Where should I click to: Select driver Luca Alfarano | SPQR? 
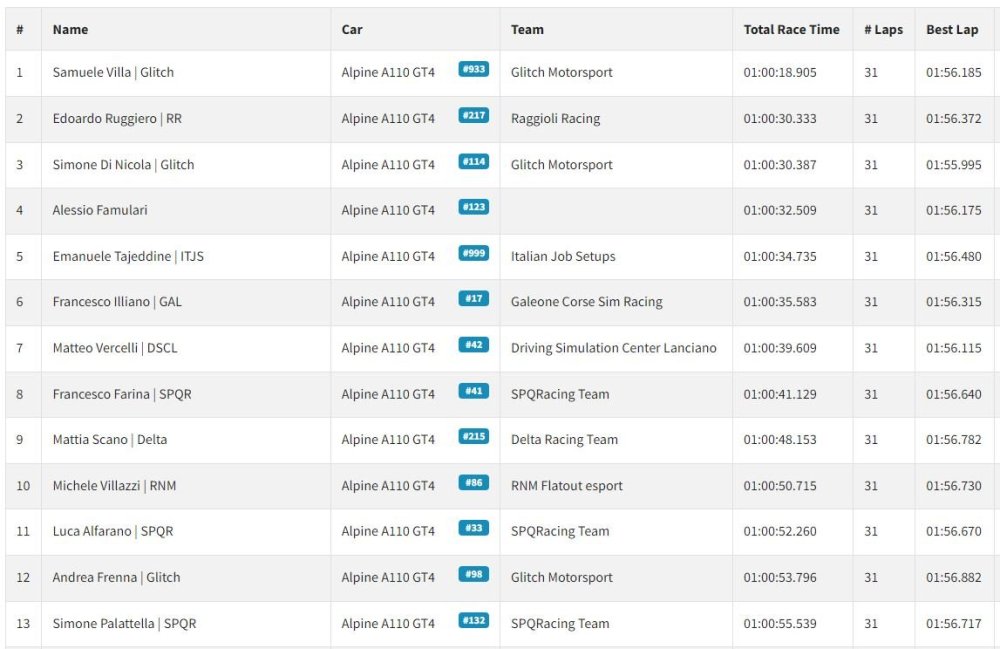(x=113, y=531)
